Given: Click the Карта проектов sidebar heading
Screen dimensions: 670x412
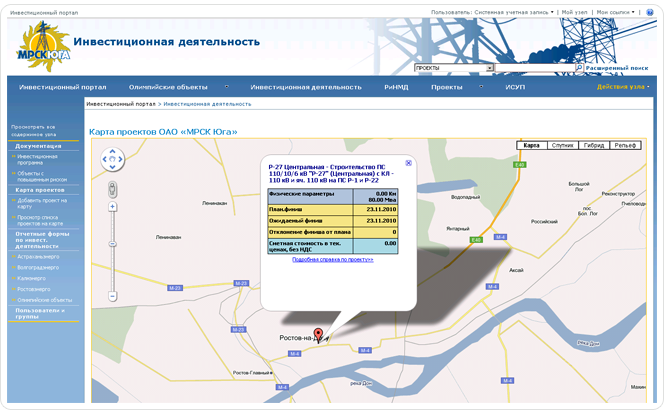Looking at the screenshot, I should coord(40,190).
